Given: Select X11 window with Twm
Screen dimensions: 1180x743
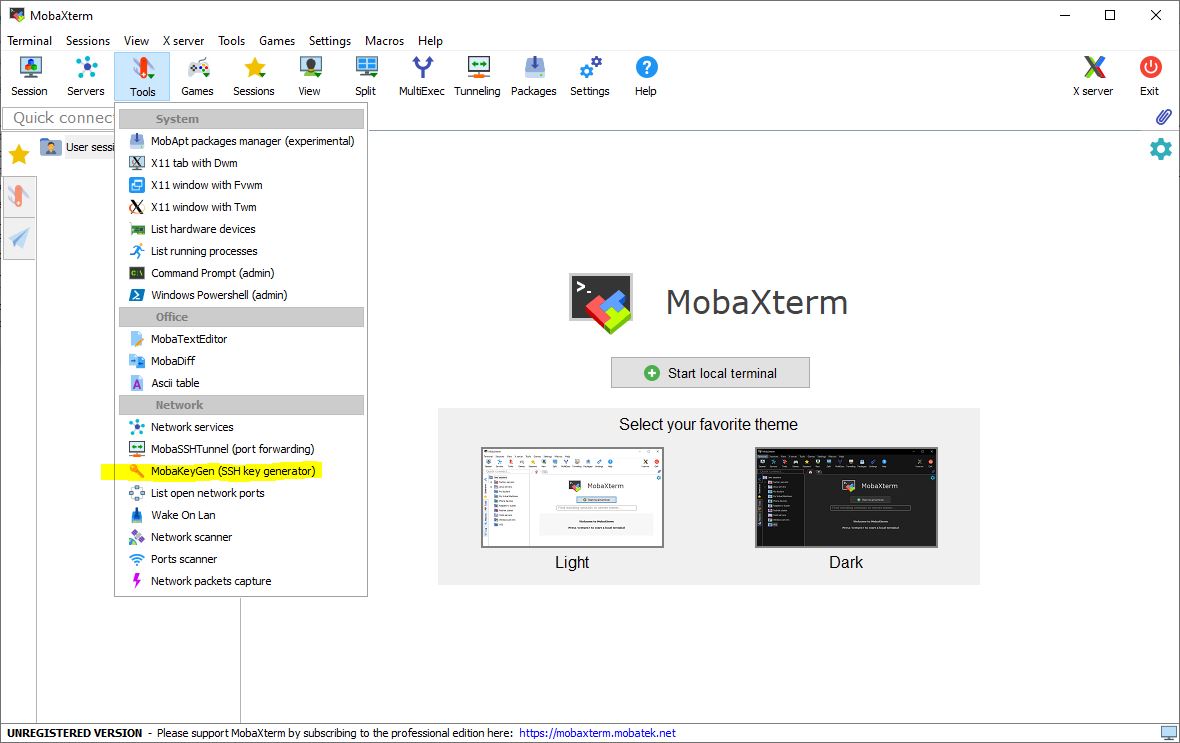Looking at the screenshot, I should click(241, 207).
